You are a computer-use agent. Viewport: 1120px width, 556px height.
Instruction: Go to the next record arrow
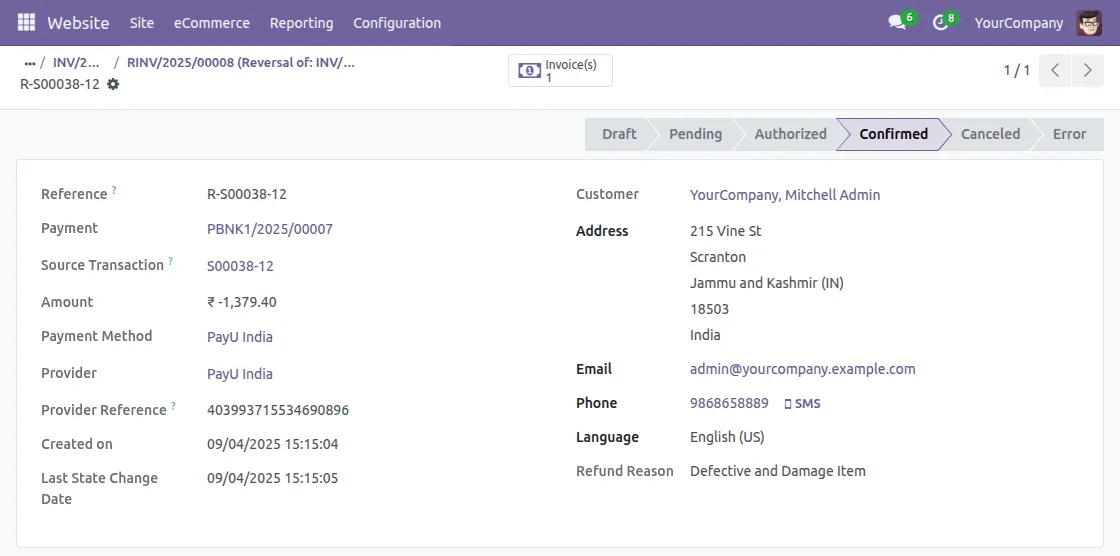(x=1087, y=71)
